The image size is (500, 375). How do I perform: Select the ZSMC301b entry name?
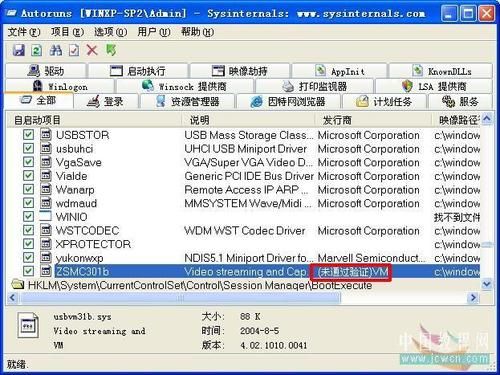tap(82, 271)
